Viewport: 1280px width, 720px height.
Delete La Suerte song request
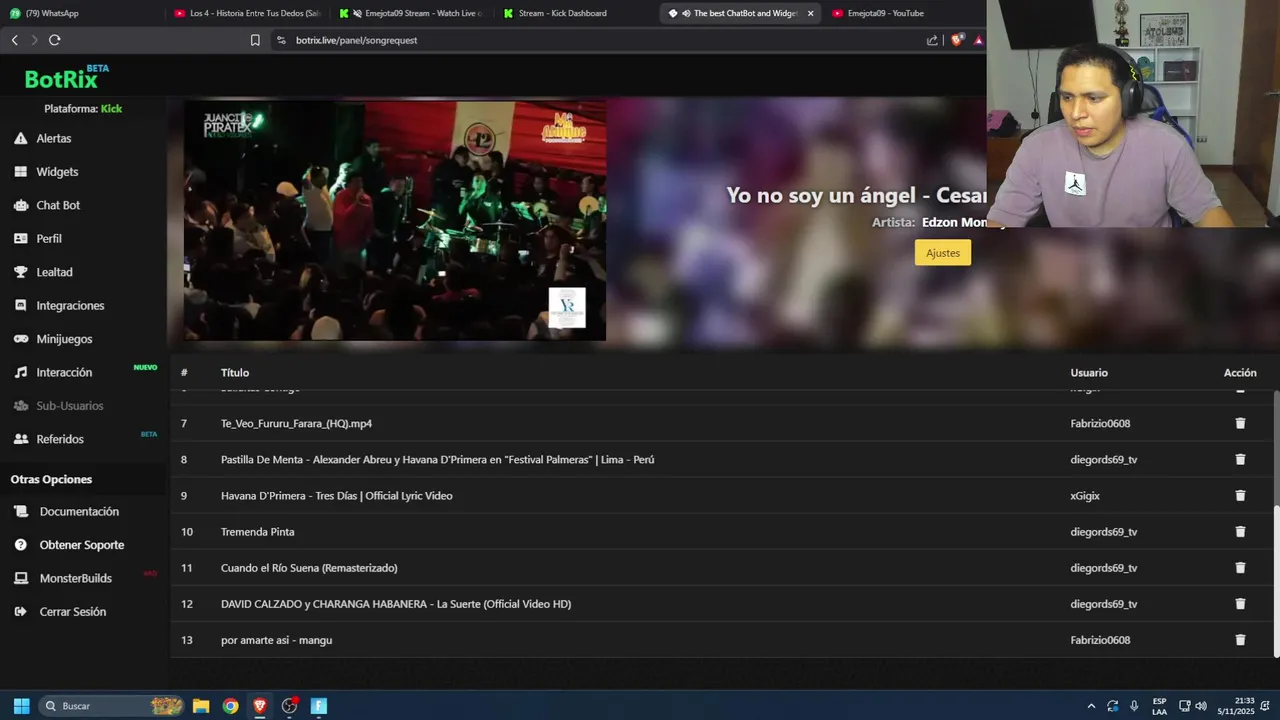[x=1240, y=603]
